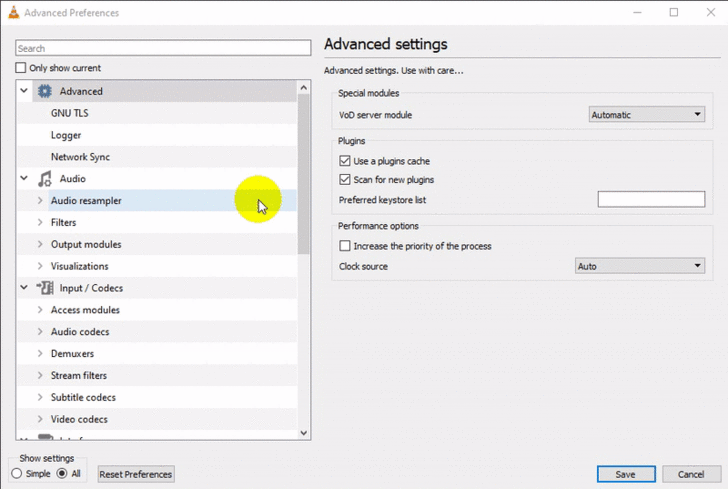Click the Search input field
This screenshot has height=489, width=728.
pos(163,48)
